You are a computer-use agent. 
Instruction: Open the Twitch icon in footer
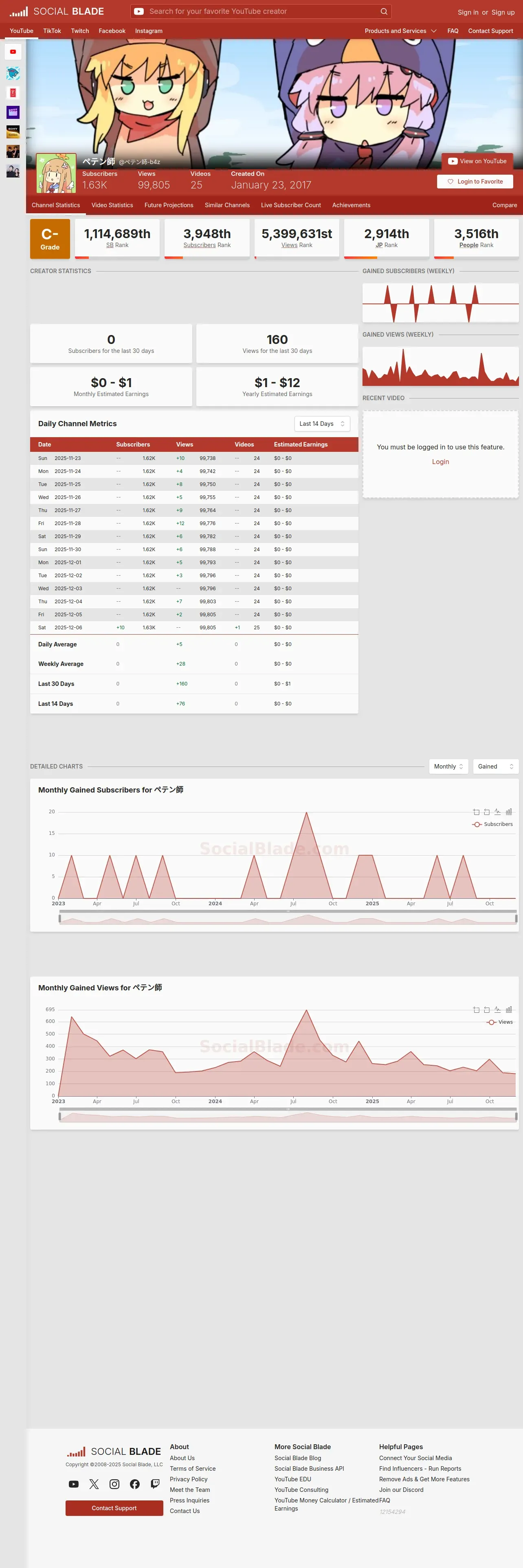(x=155, y=1484)
